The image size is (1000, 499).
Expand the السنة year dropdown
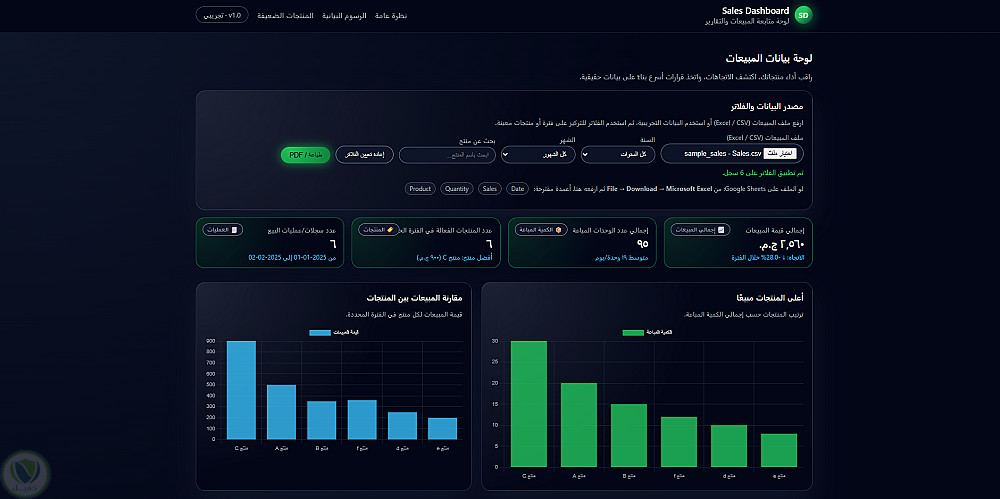tap(619, 154)
